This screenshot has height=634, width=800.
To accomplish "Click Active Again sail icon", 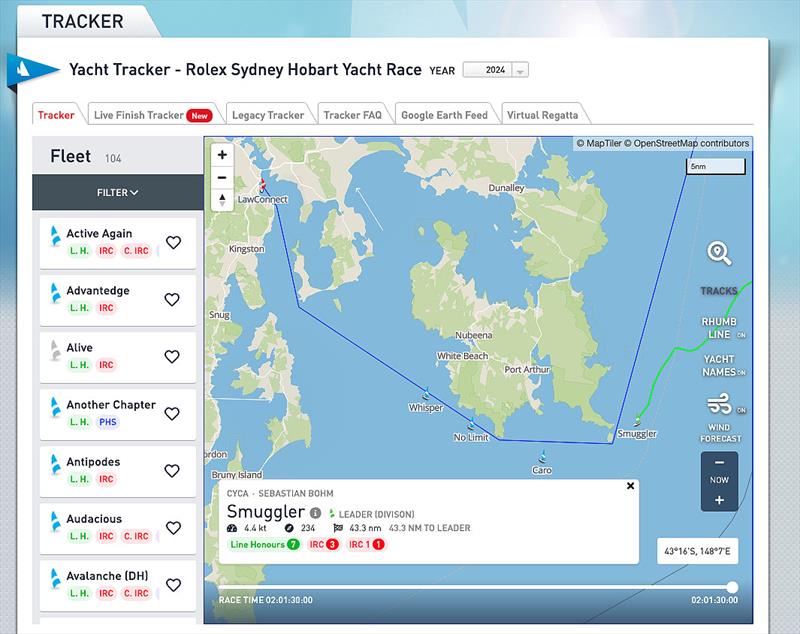I will 55,236.
